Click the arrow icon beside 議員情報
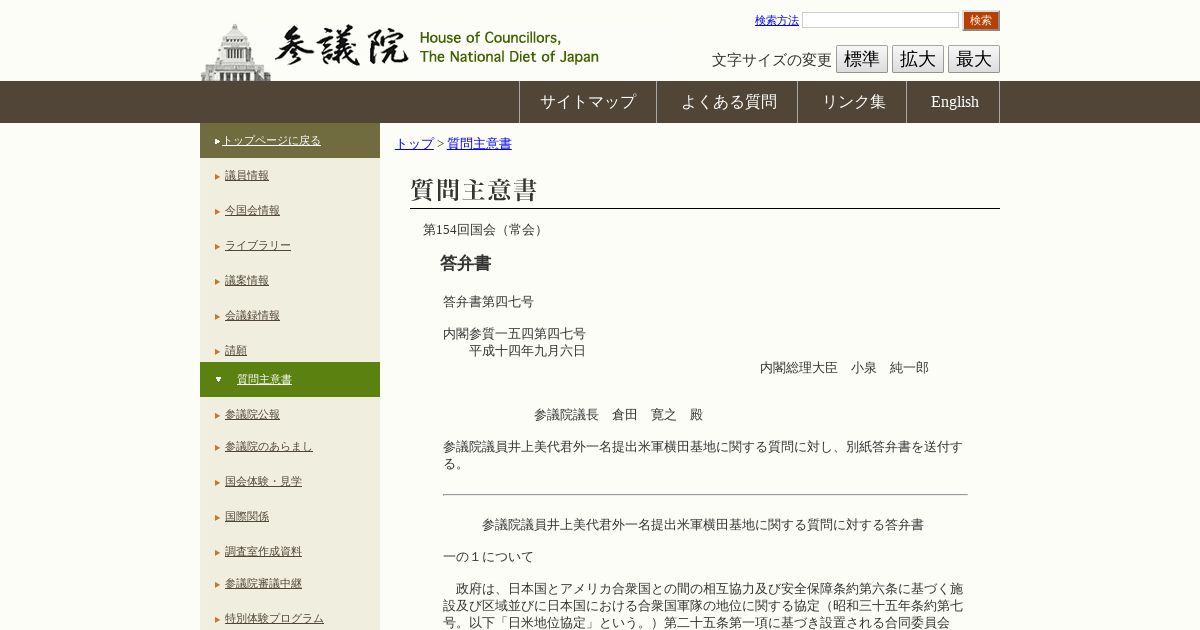The height and width of the screenshot is (630, 1200). pyautogui.click(x=217, y=176)
